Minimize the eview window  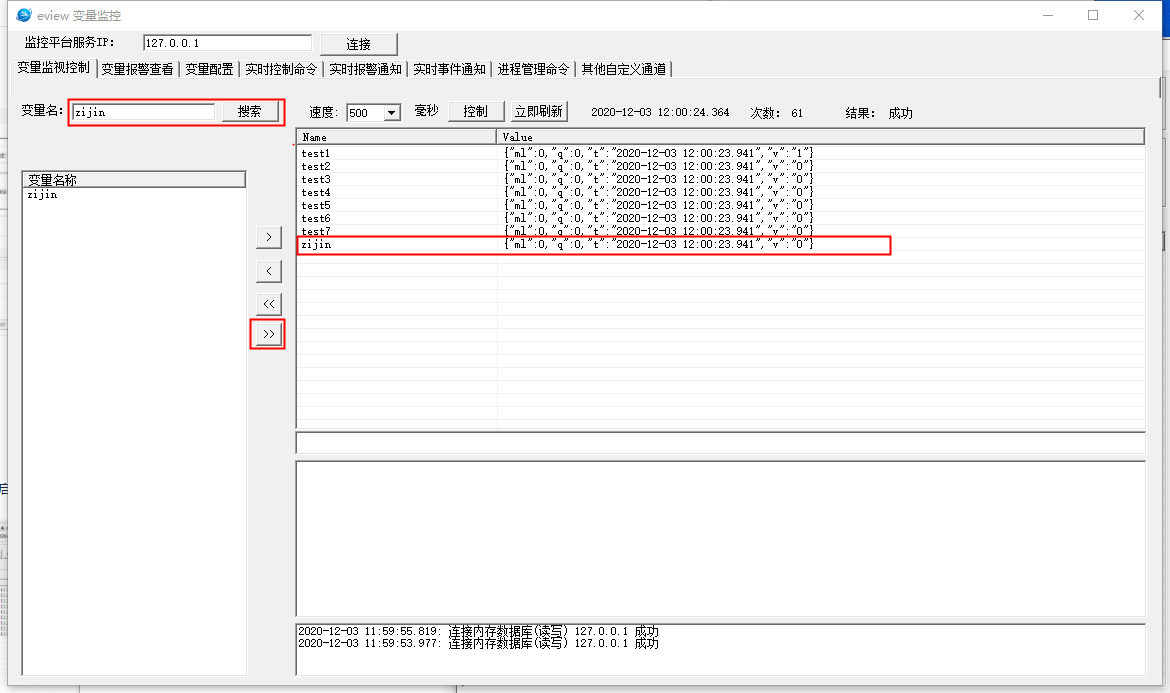pyautogui.click(x=1048, y=15)
